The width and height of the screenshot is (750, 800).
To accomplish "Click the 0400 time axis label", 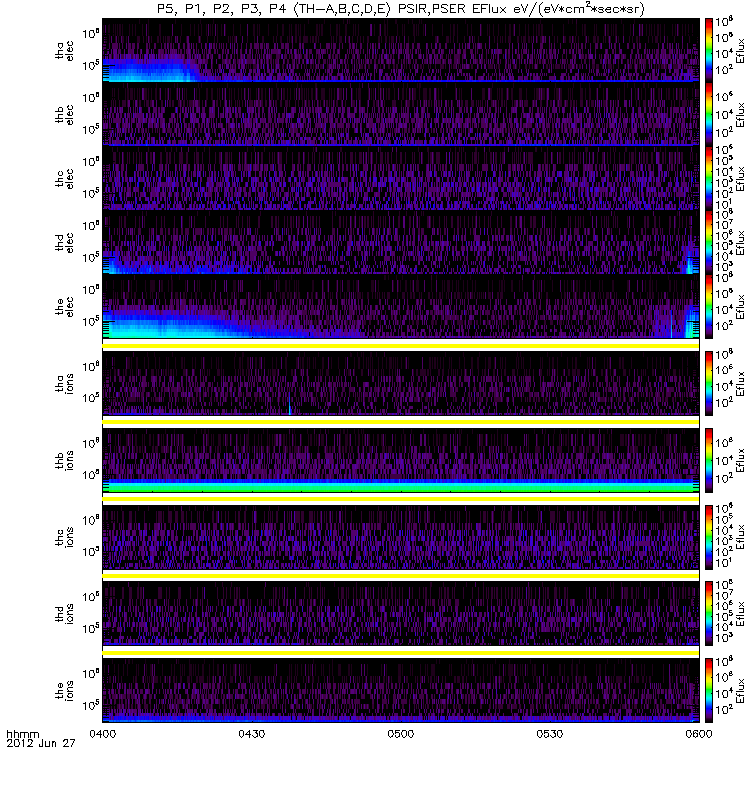I will tap(103, 734).
